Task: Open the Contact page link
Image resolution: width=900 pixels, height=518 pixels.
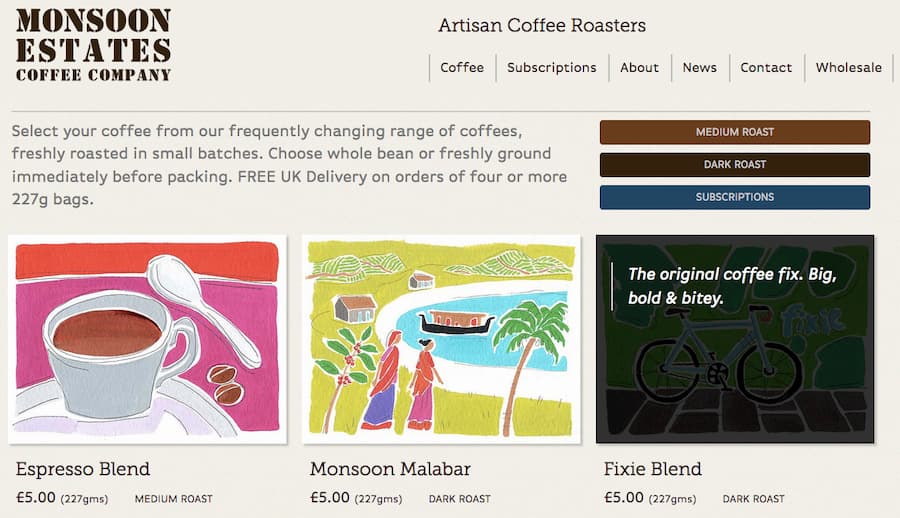Action: pyautogui.click(x=766, y=68)
